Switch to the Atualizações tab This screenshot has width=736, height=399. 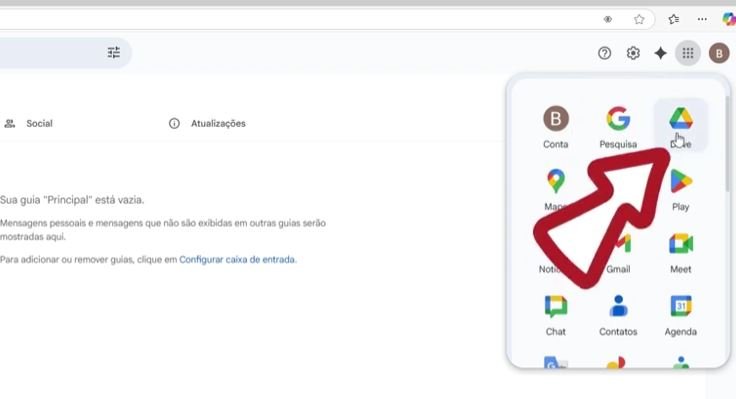coord(207,123)
